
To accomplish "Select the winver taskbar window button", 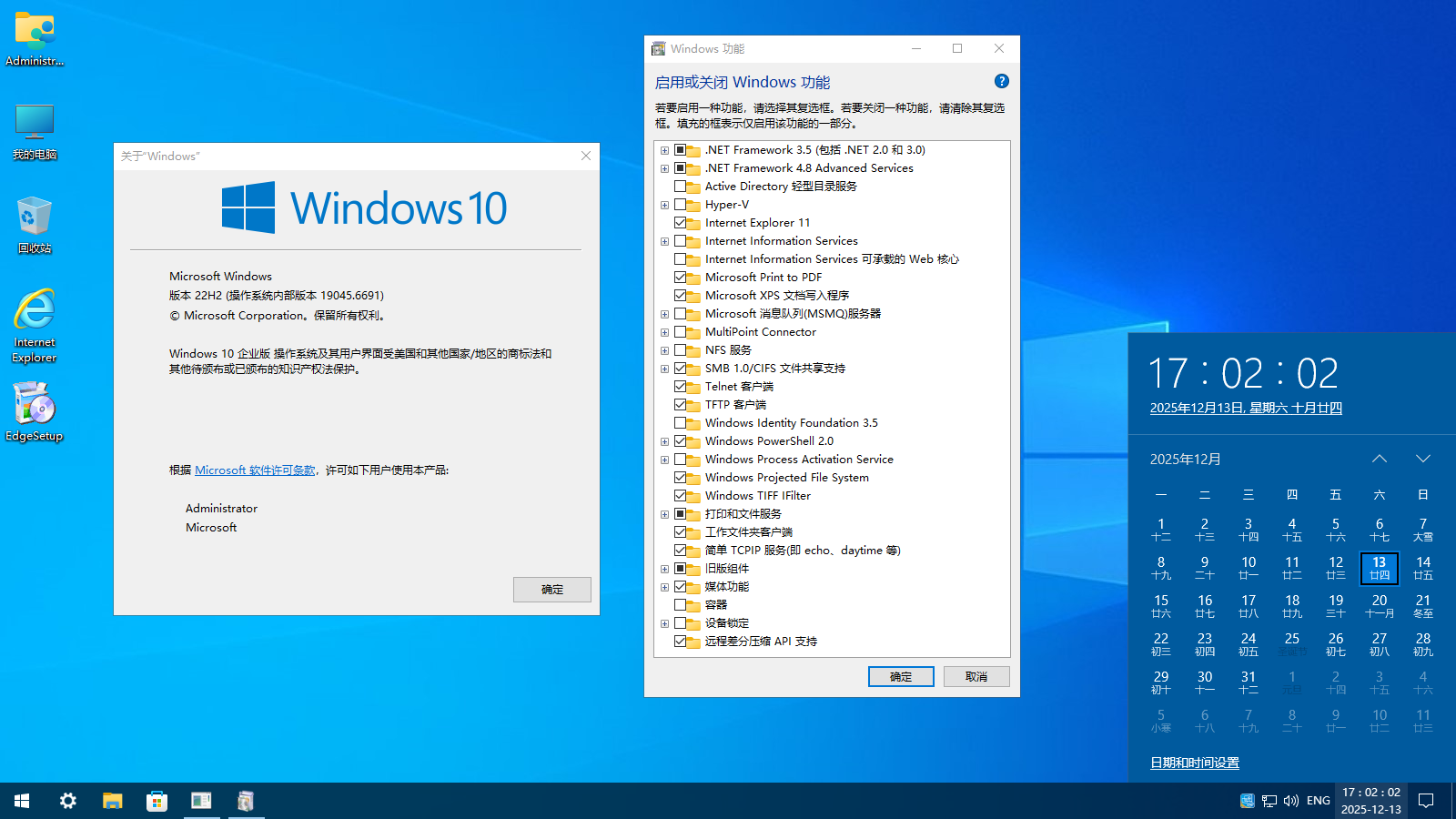I will pyautogui.click(x=201, y=801).
